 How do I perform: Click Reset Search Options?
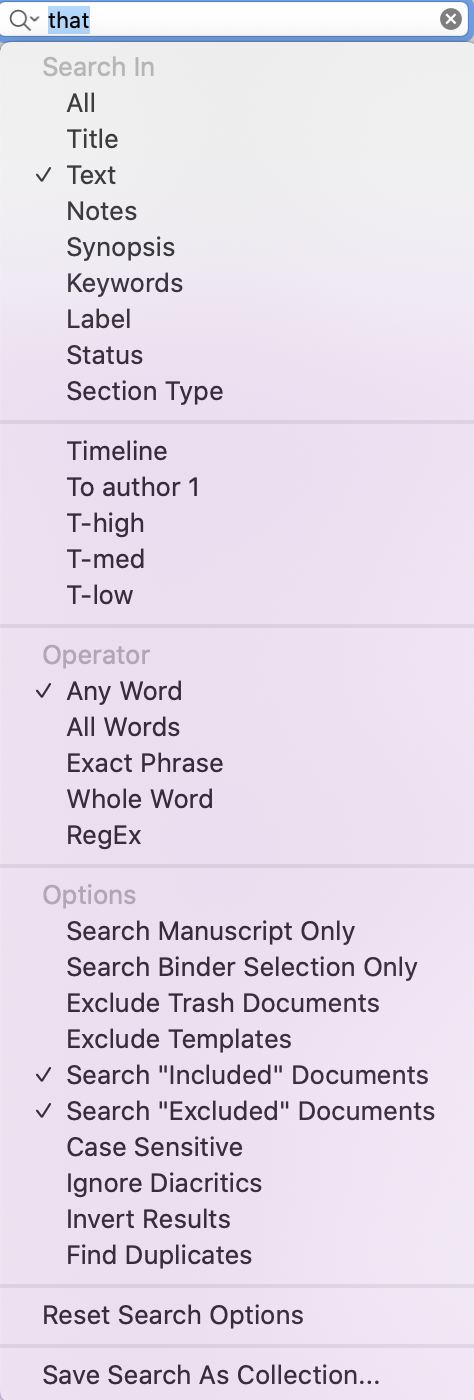click(x=237, y=1315)
